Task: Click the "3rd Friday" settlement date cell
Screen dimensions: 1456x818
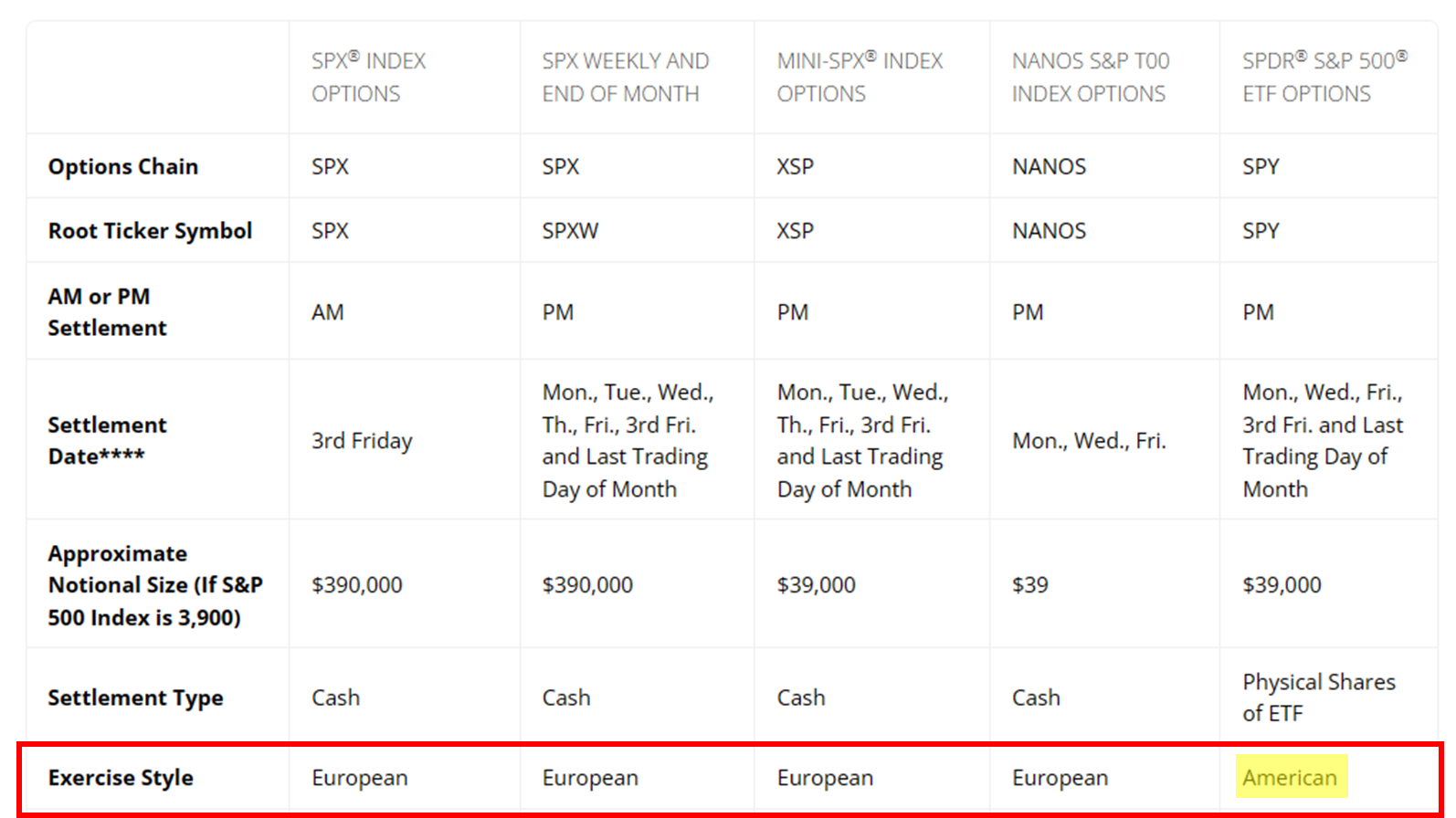Action: click(x=362, y=441)
